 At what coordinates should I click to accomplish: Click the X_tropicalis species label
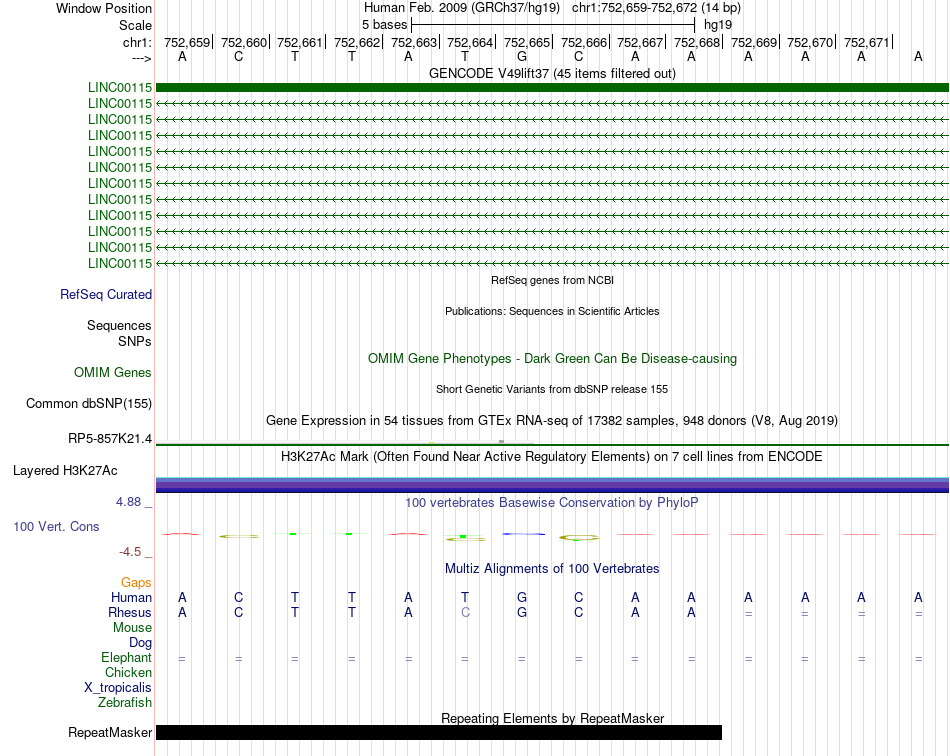click(118, 688)
